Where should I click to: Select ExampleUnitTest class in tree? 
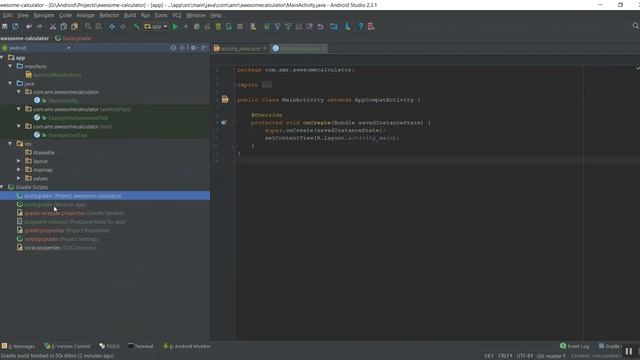tap(68, 135)
